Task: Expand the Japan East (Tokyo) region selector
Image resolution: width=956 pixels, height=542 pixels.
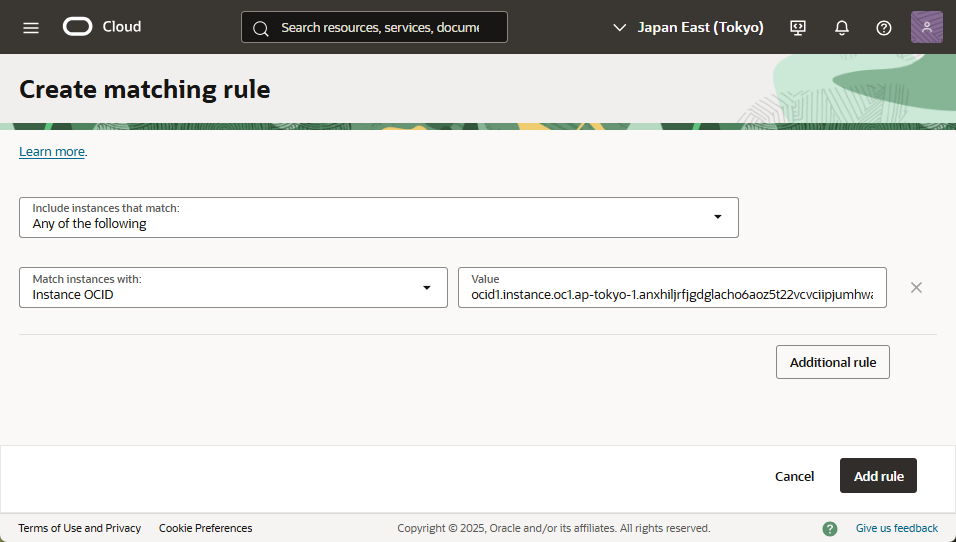Action: coord(688,27)
